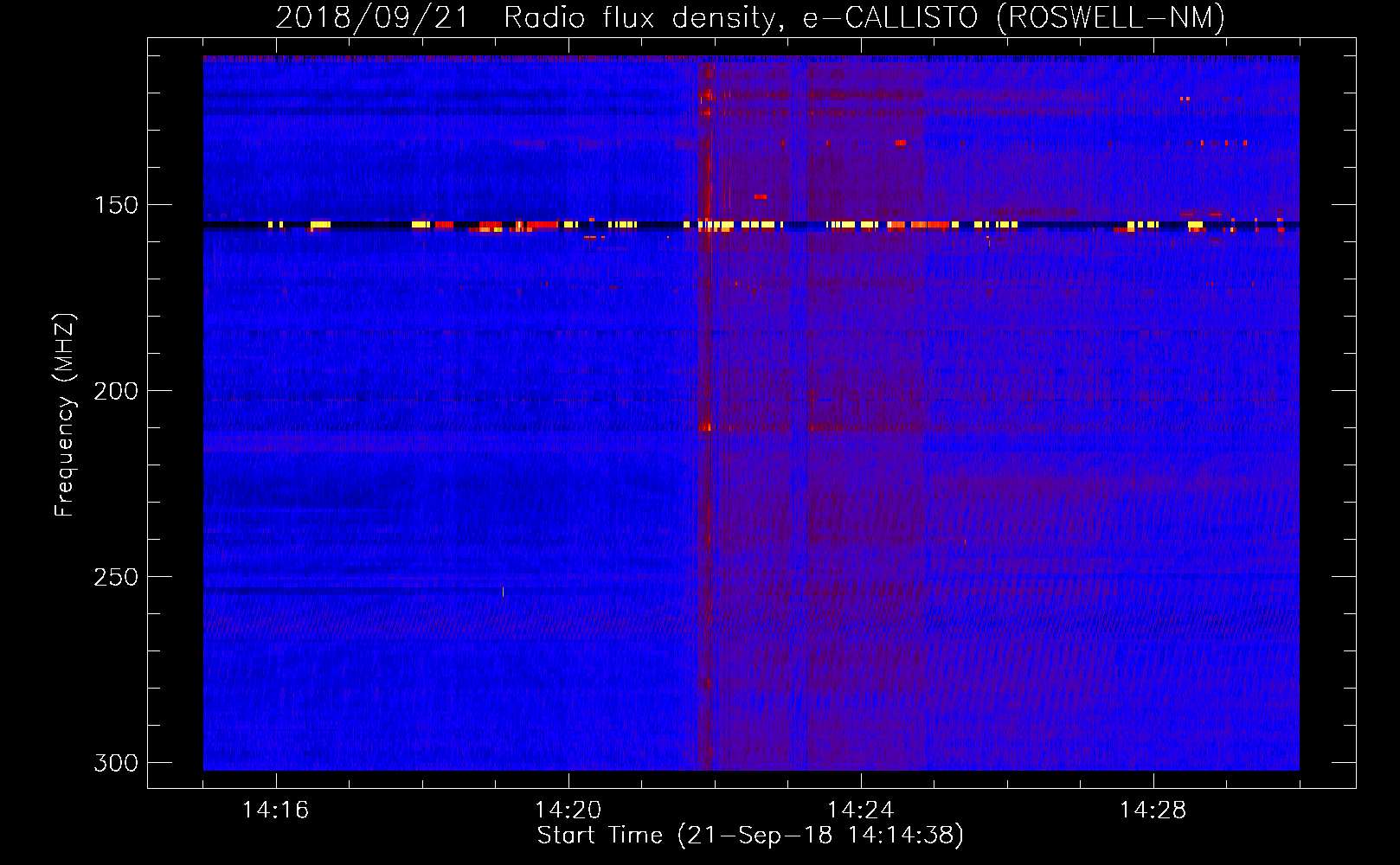This screenshot has height=865, width=1400.
Task: Click the '14:28' time tick label
Action: [1153, 810]
